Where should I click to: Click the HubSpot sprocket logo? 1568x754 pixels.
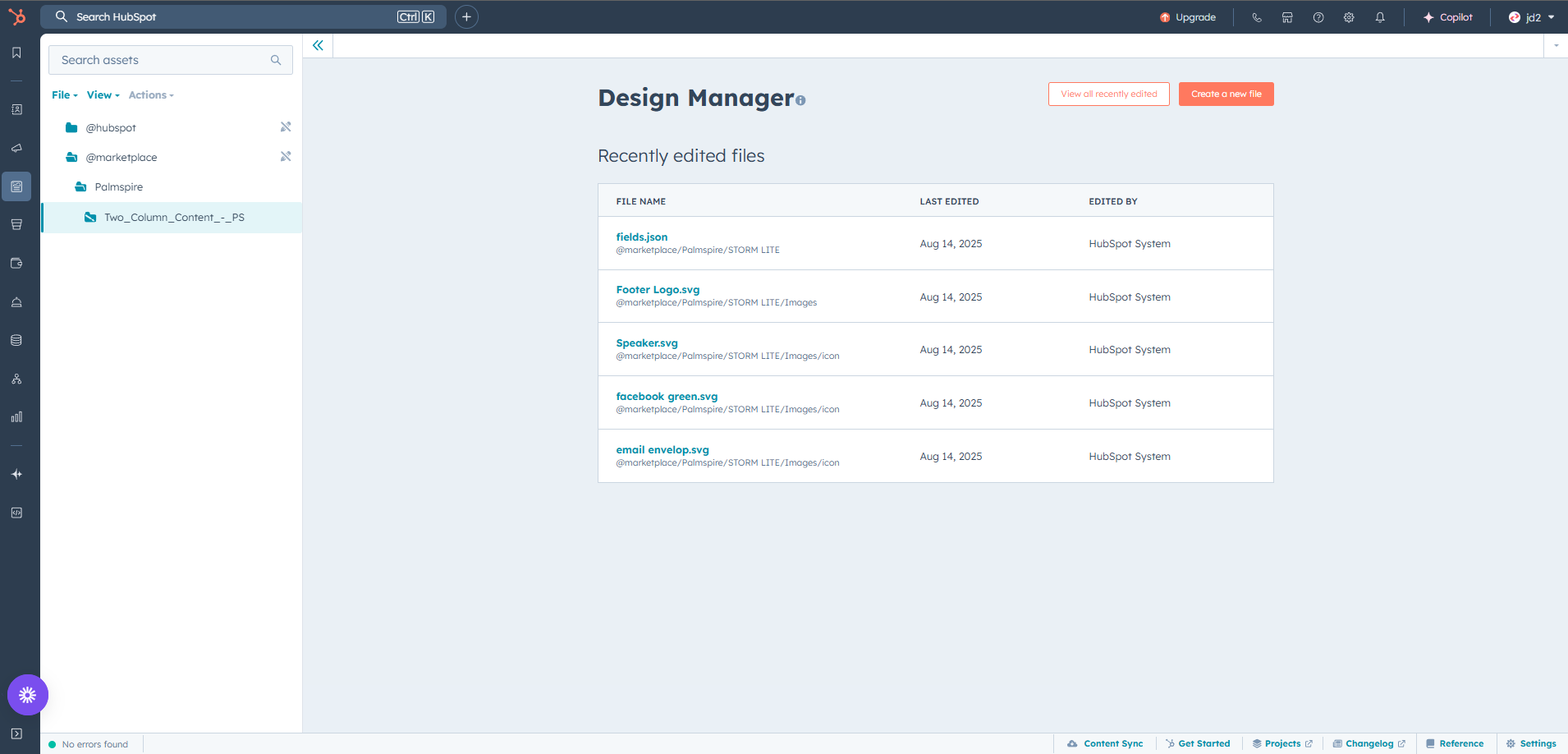pos(16,16)
